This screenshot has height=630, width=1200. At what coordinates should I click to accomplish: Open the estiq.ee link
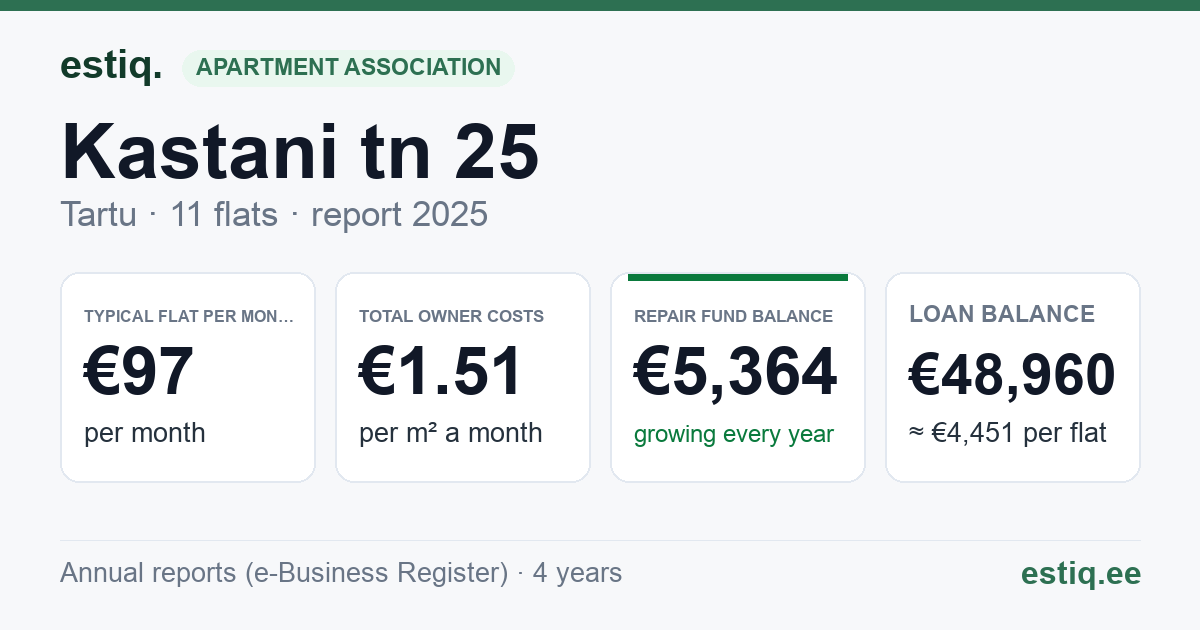[1080, 573]
